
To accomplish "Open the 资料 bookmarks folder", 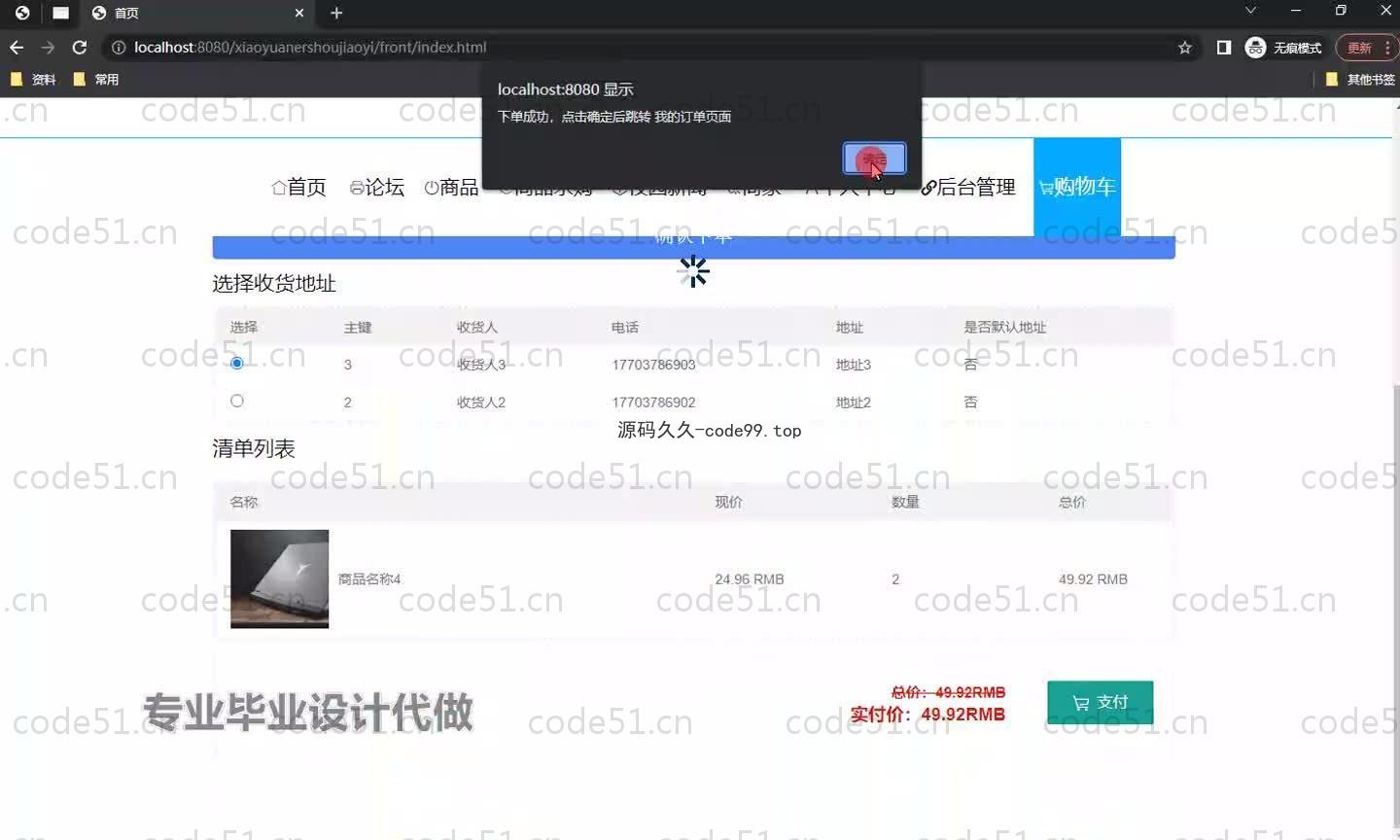I will 33,80.
